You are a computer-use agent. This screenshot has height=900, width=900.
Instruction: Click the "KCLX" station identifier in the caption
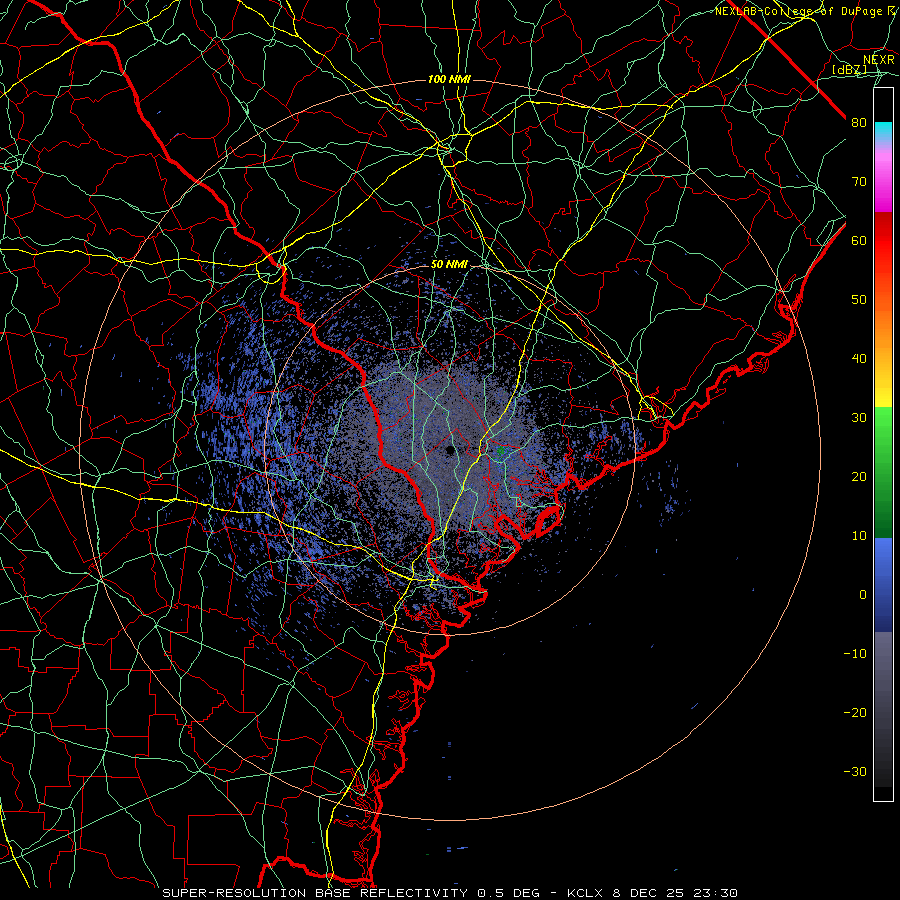pos(586,893)
